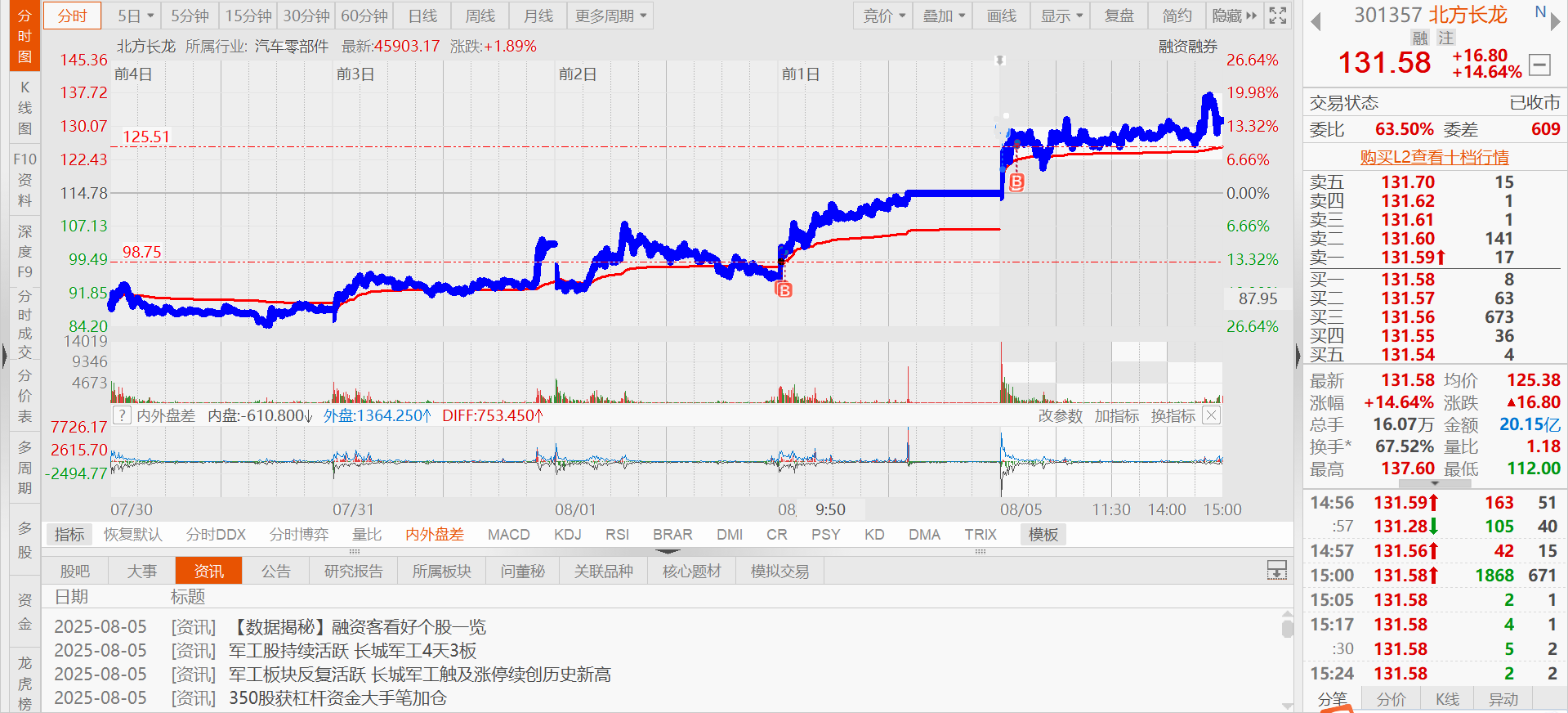Image resolution: width=1568 pixels, height=713 pixels.
Task: Click the B marker on 08/05 chart
Action: point(1016,182)
